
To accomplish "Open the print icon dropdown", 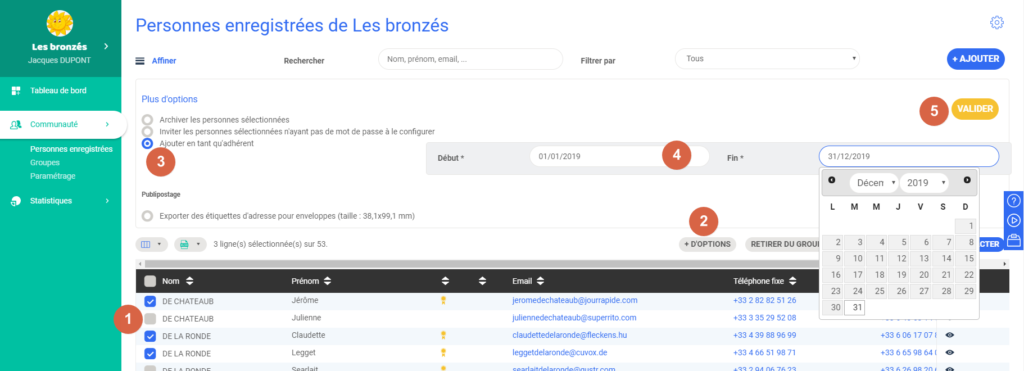I will tap(190, 244).
